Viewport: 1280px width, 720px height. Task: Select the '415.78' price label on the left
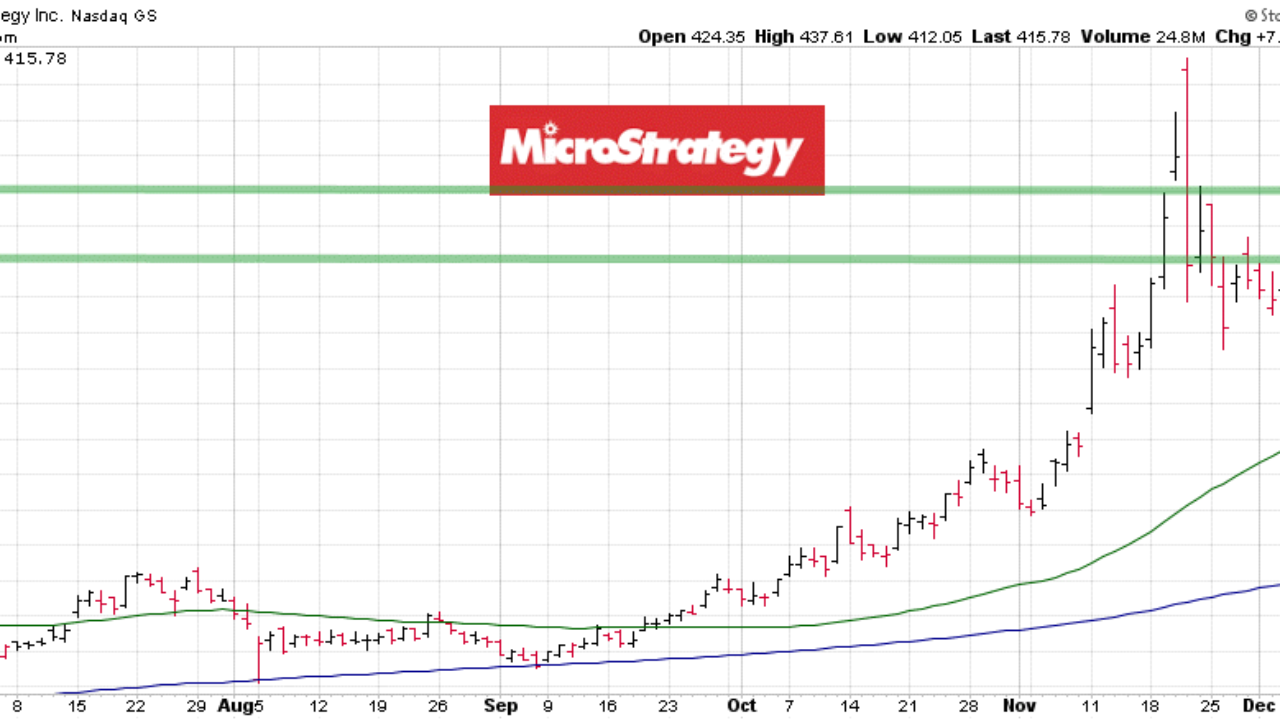click(x=36, y=58)
